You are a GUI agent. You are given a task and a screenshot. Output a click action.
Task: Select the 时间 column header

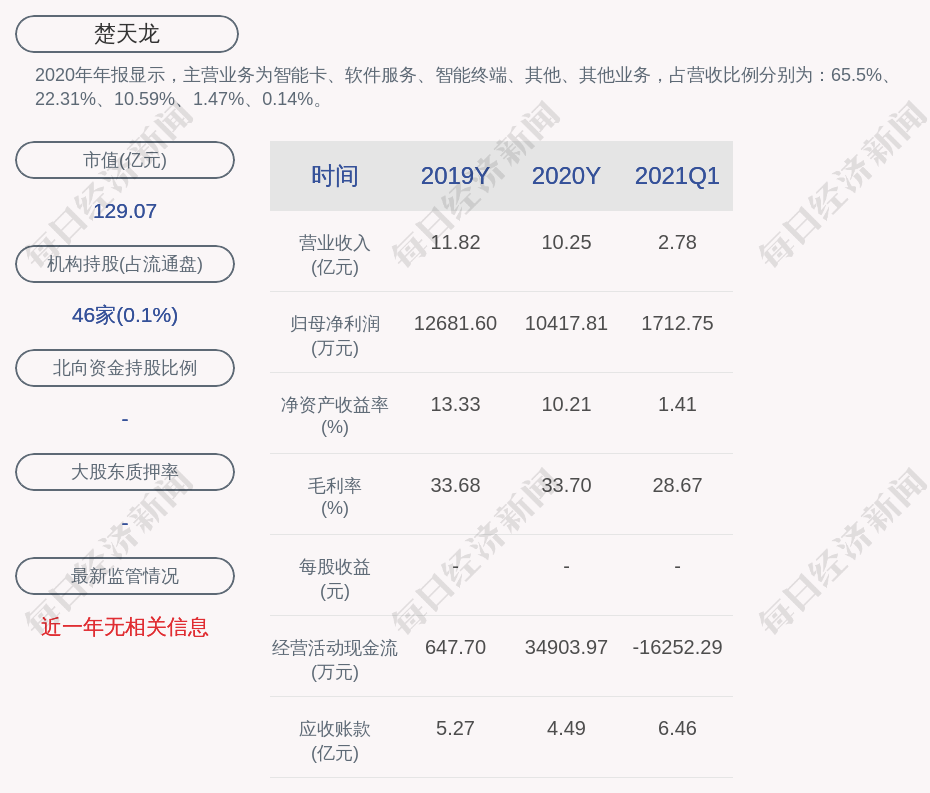click(x=334, y=176)
